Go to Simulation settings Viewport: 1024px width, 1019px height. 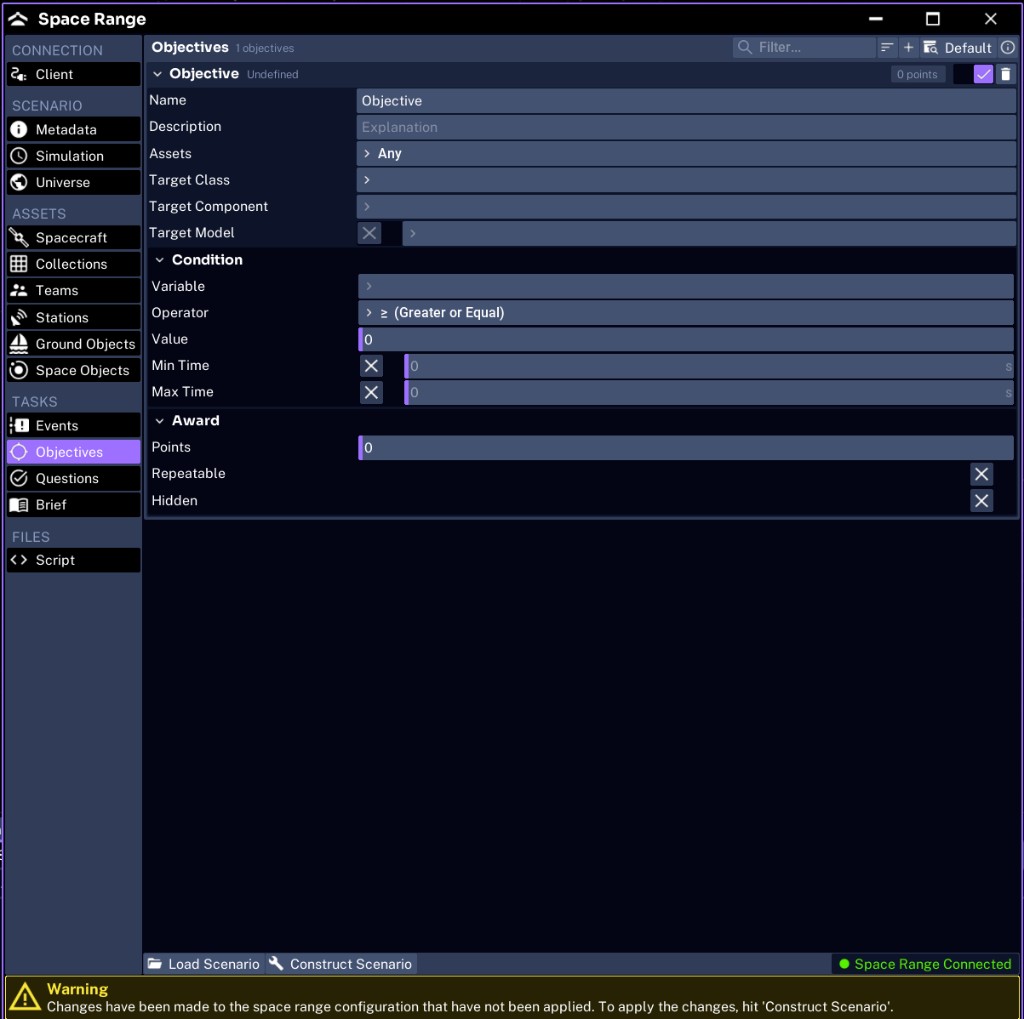[x=73, y=156]
